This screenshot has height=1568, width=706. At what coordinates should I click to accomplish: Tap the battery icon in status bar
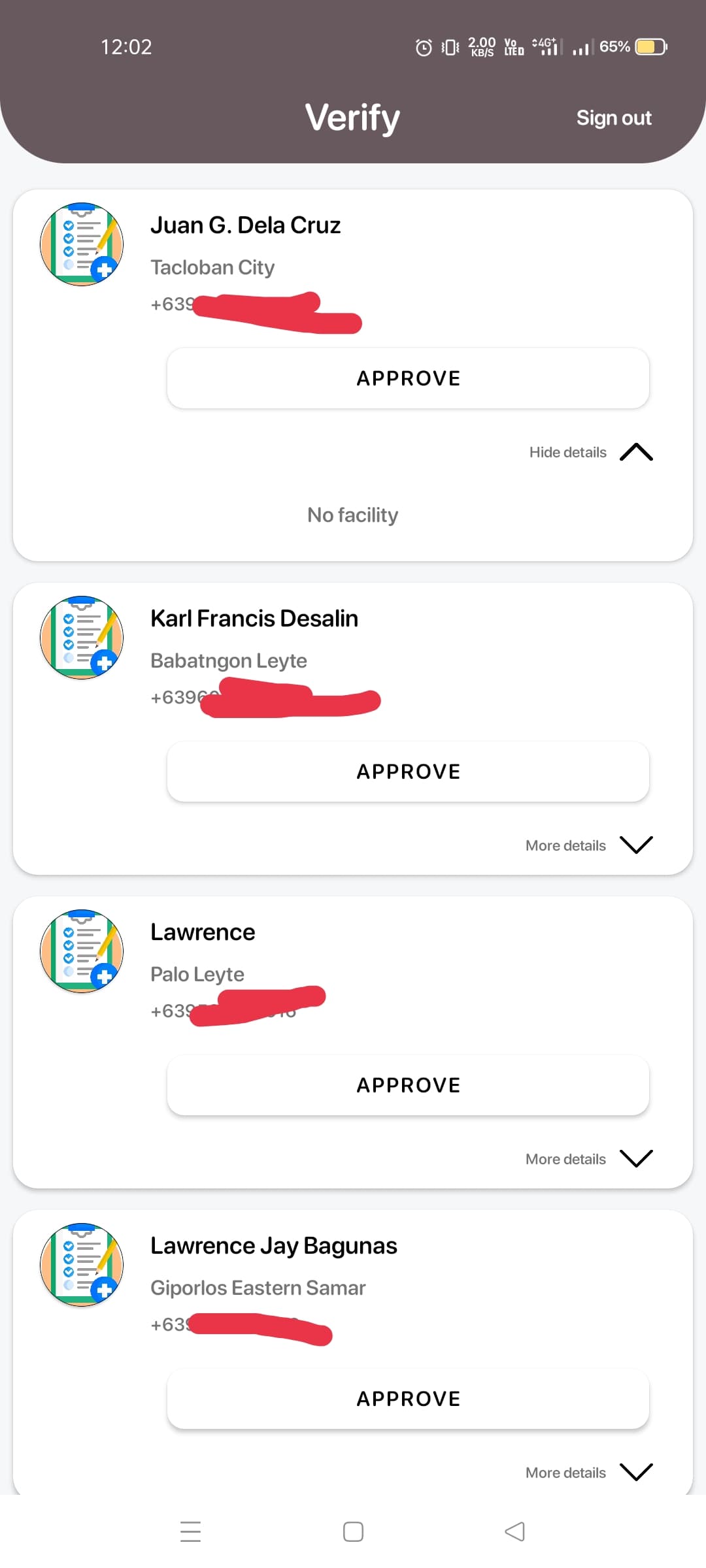click(x=651, y=47)
